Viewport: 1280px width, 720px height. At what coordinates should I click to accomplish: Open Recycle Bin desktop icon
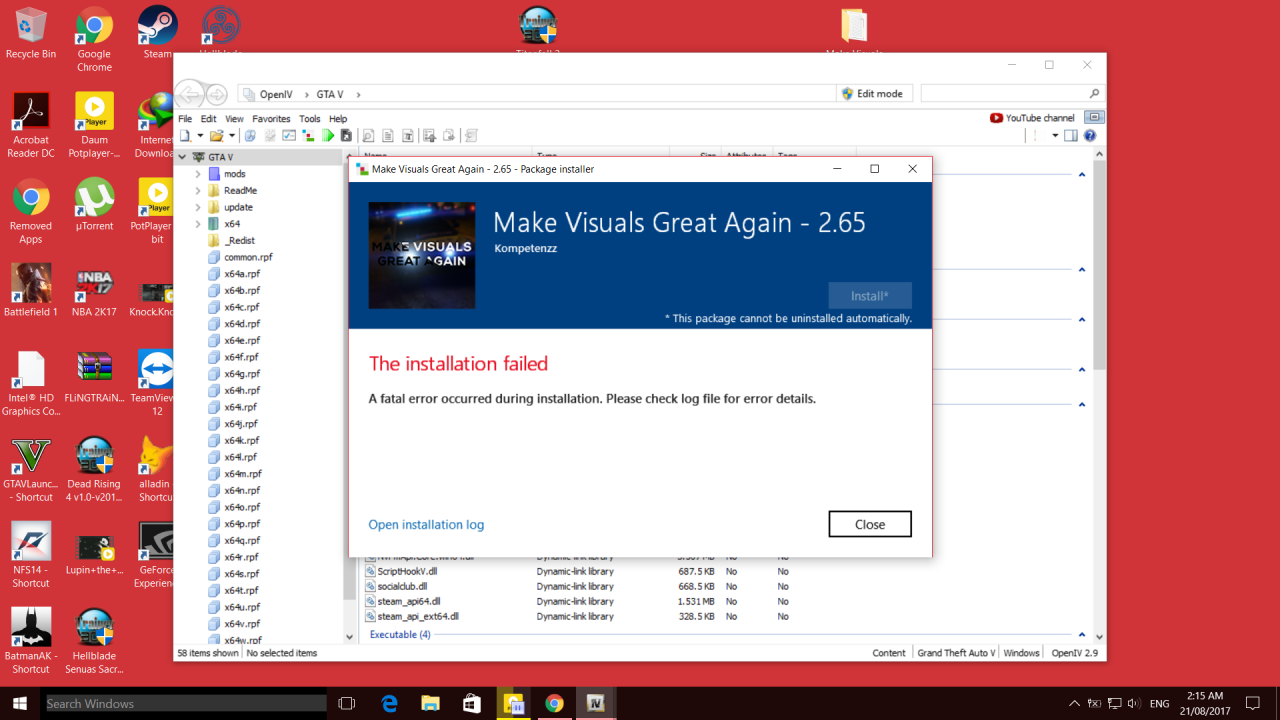31,33
